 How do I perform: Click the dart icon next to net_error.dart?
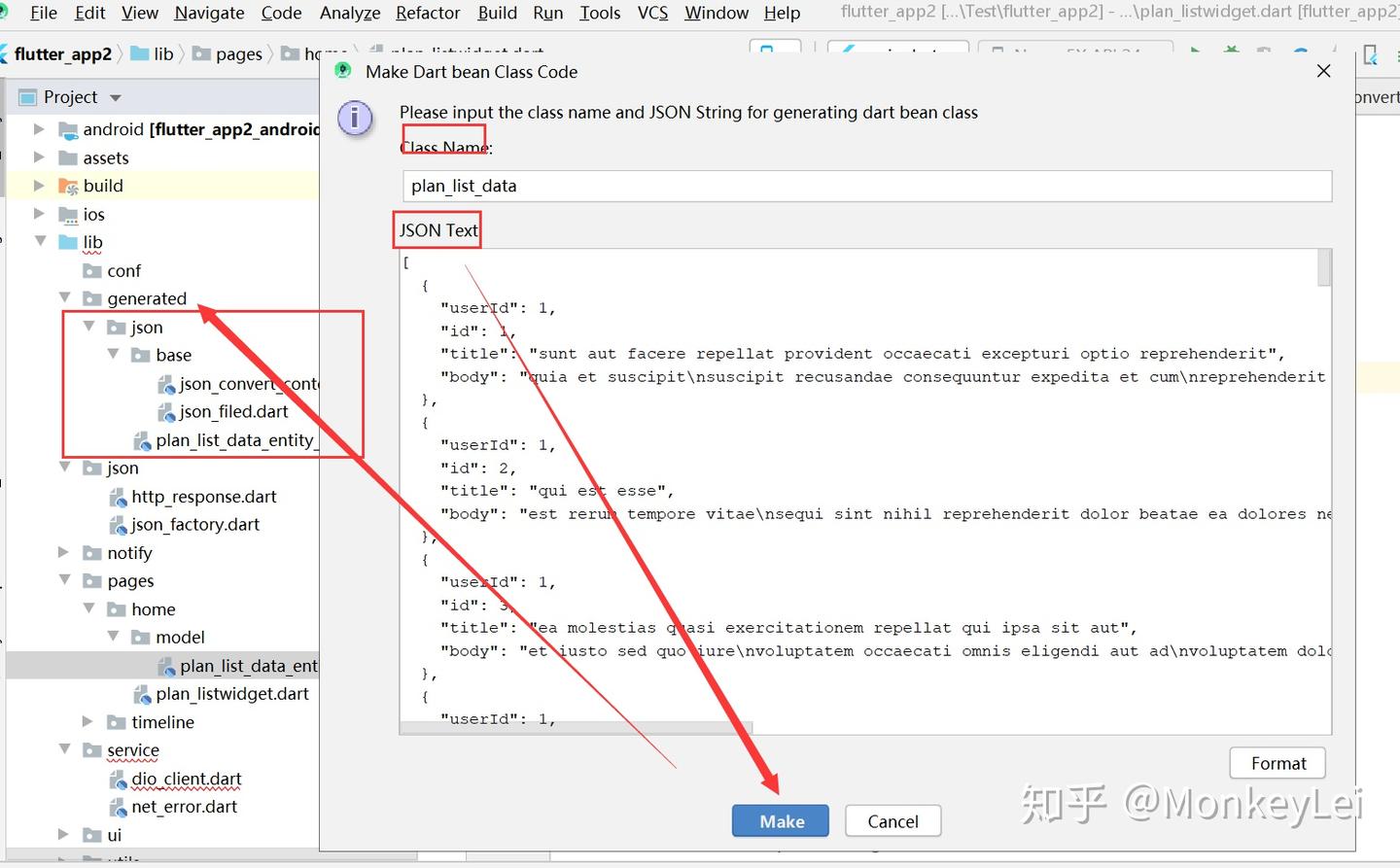click(x=119, y=807)
